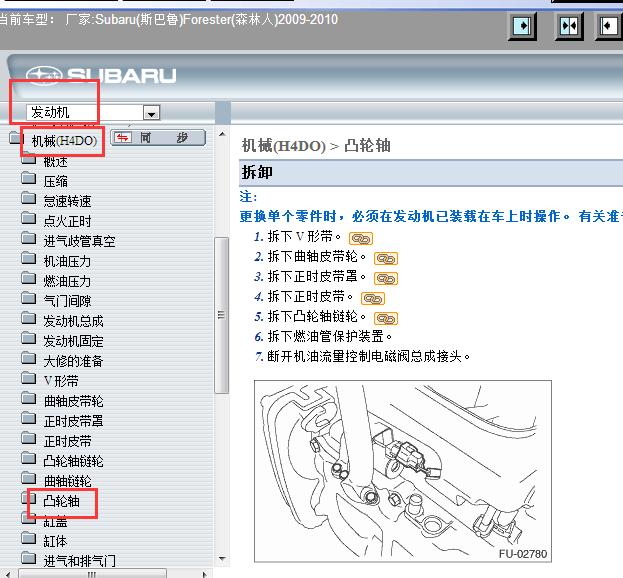Screen dimensions: 623x578
Task: Click folder icon beside V 形带
Action: coord(28,378)
